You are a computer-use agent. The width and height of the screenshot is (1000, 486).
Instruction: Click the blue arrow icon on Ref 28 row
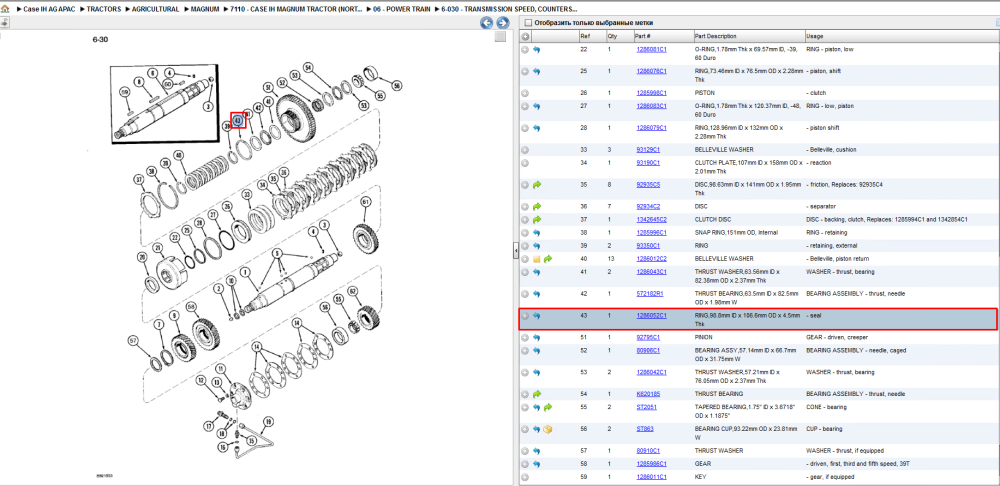pos(536,128)
